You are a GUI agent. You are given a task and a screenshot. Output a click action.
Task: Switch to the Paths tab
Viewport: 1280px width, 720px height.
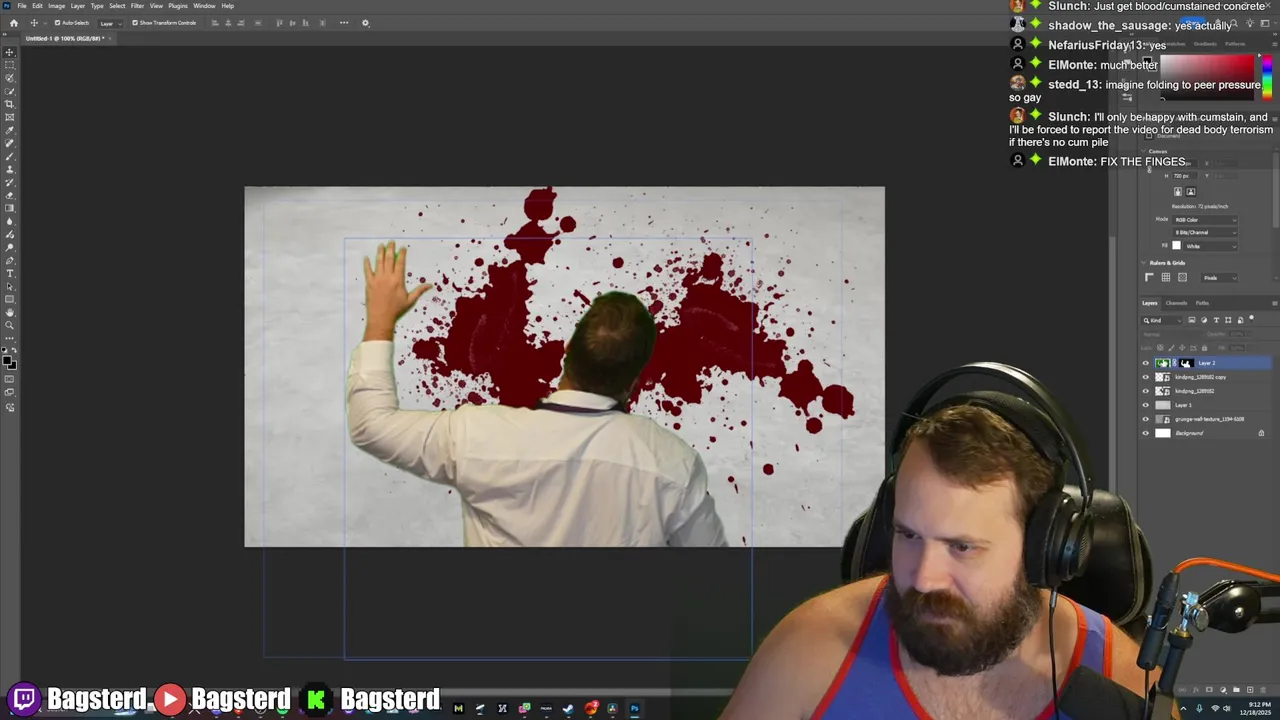click(1202, 303)
